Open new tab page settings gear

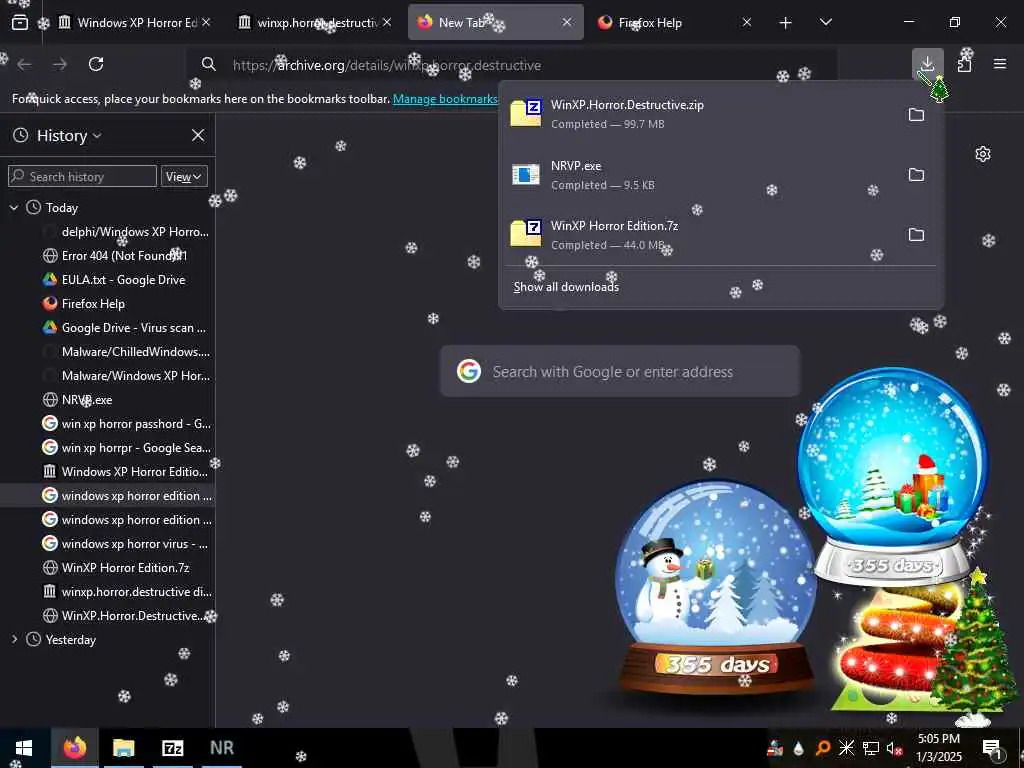[x=983, y=154]
